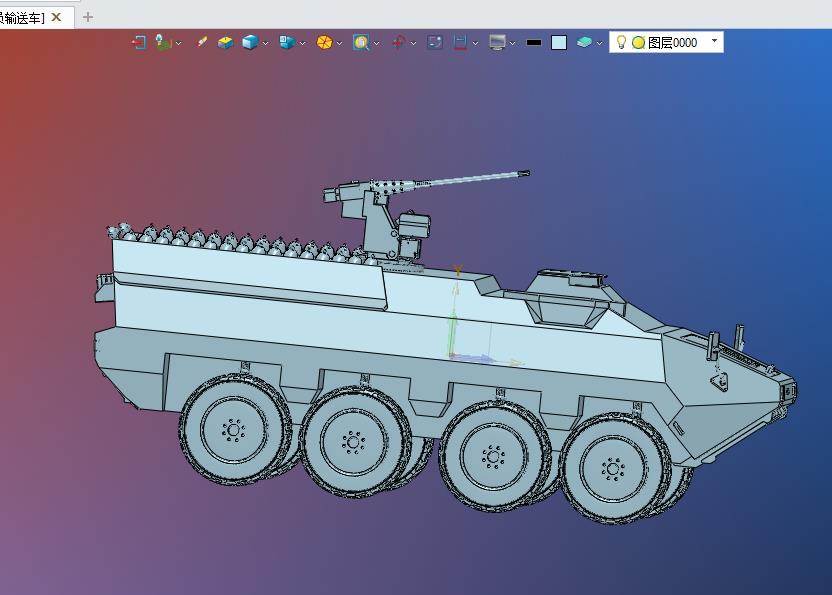Select the rearmost wheel of the vehicle
The width and height of the screenshot is (832, 595).
pos(234,429)
